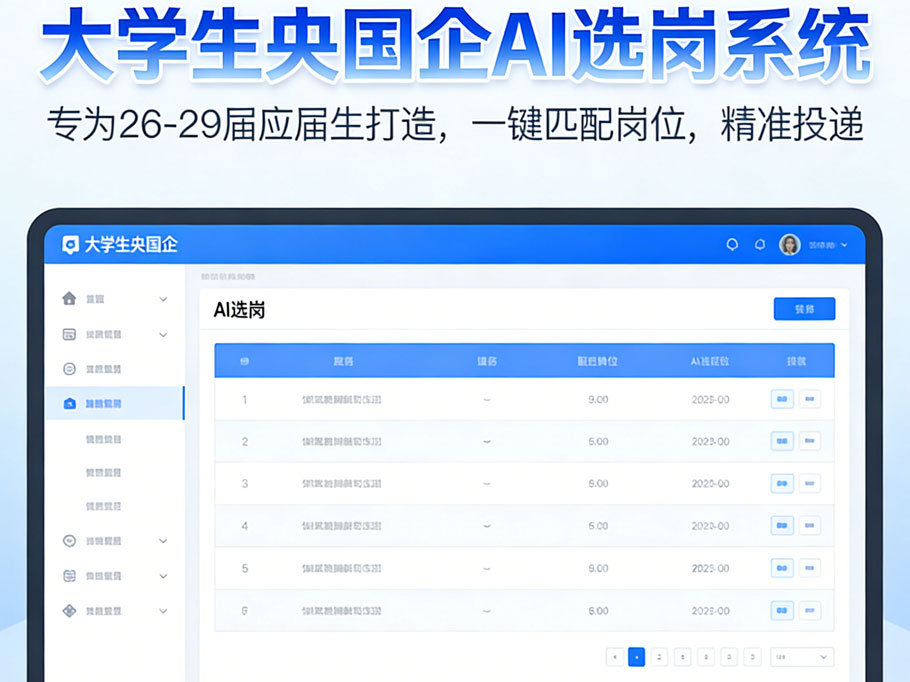910x682 pixels.
Task: Click the user avatar photo
Action: coord(789,245)
